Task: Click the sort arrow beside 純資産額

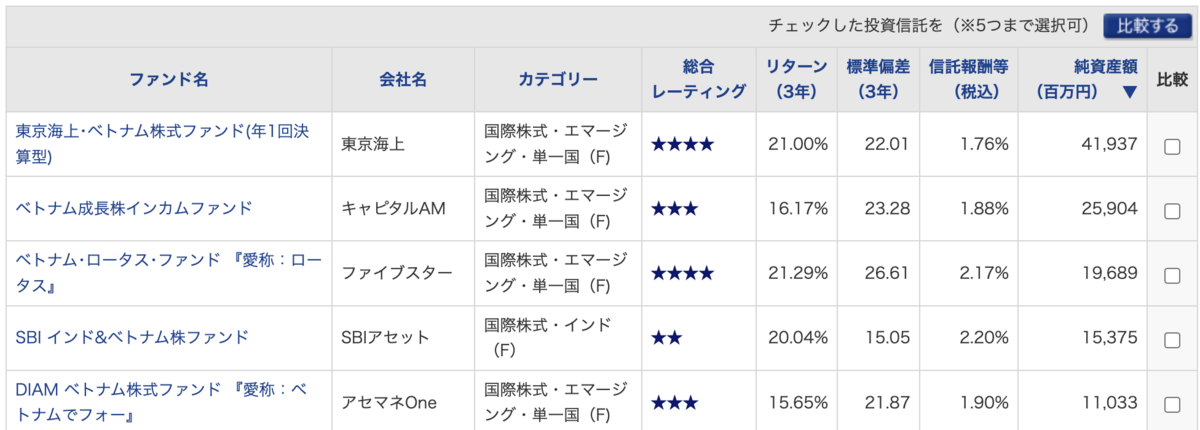Action: click(x=1129, y=92)
